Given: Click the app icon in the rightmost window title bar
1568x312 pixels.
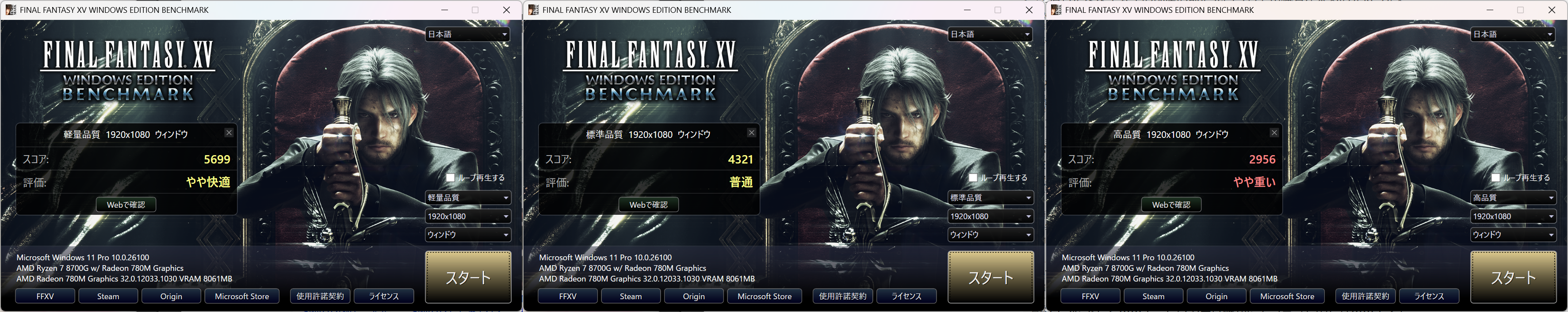Looking at the screenshot, I should [1056, 10].
